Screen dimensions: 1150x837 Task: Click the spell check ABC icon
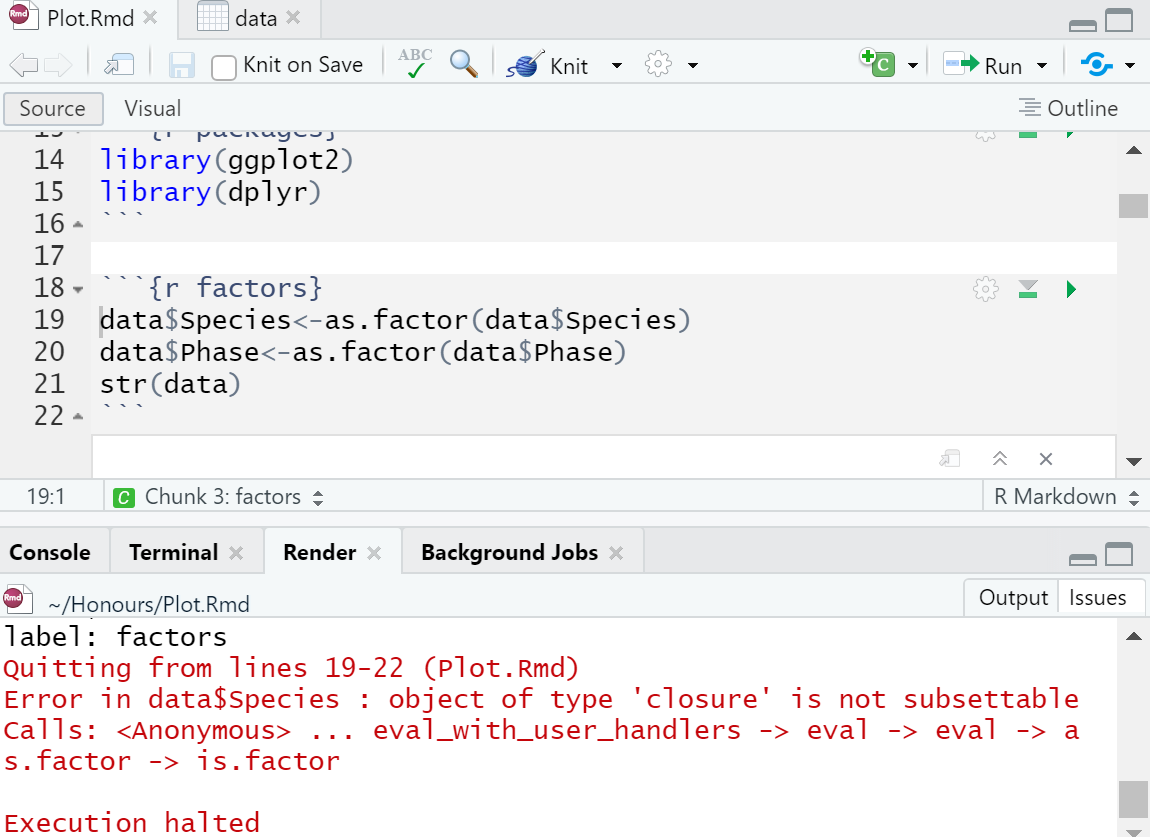(x=415, y=64)
